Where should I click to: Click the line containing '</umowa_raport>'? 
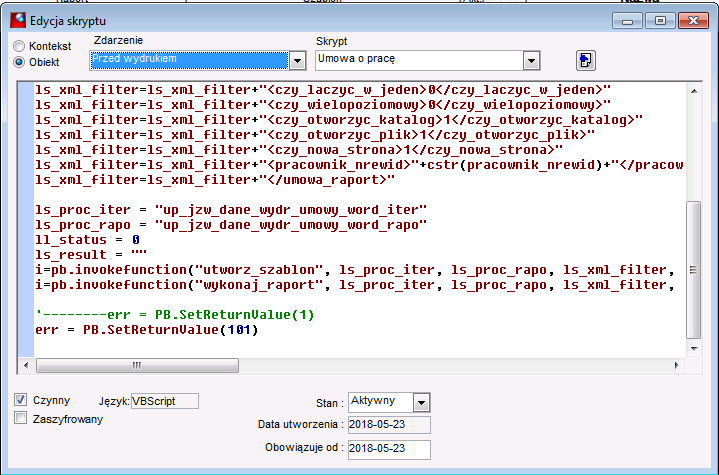[215, 180]
